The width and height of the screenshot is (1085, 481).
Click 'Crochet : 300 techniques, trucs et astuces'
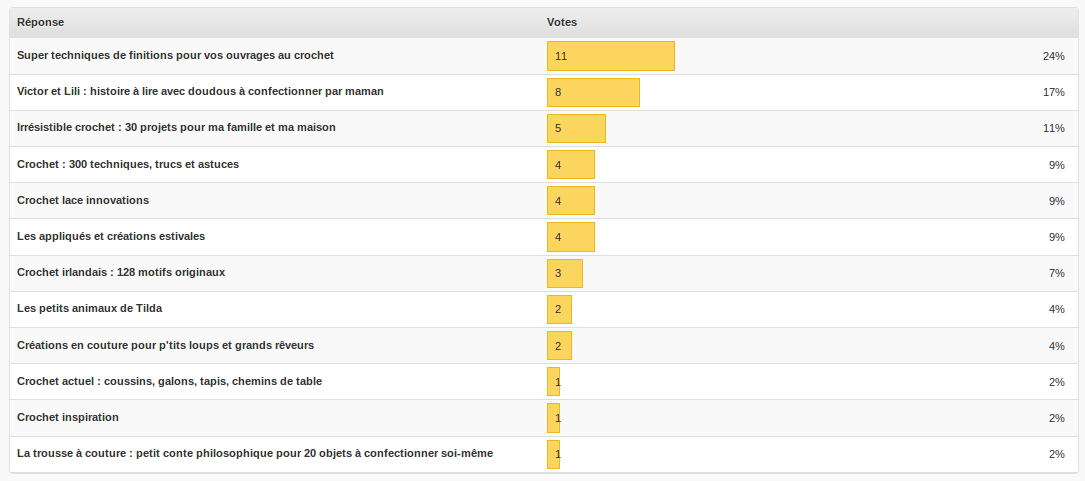[128, 163]
